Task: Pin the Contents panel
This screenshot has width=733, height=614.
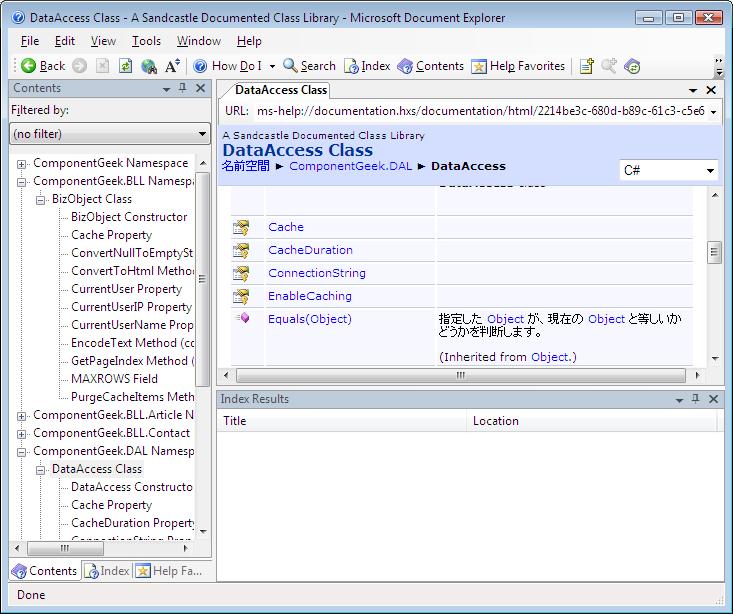Action: [x=183, y=88]
